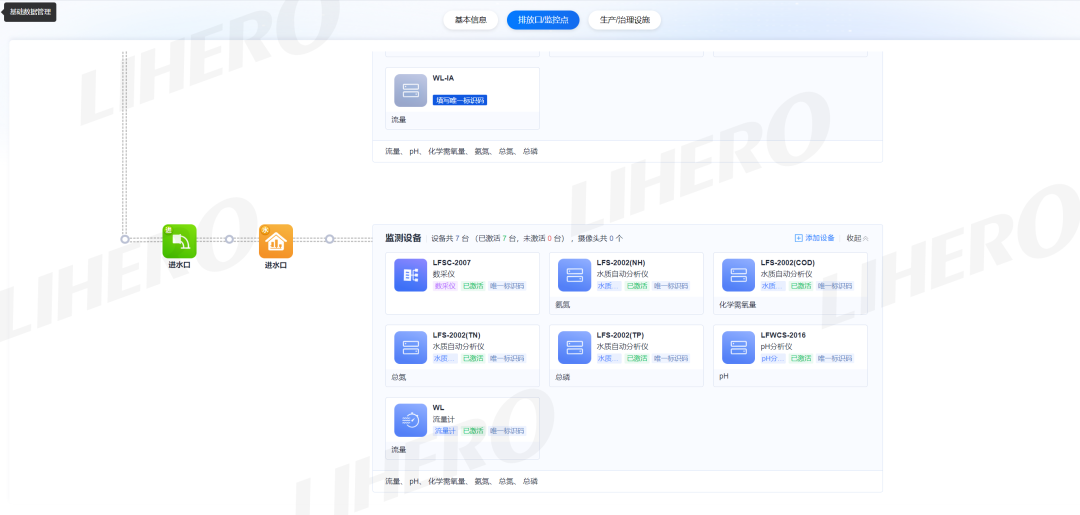Screen dimensions: 1080x515
Task: Open the 生产/治理设施 tab
Action: pyautogui.click(x=624, y=20)
